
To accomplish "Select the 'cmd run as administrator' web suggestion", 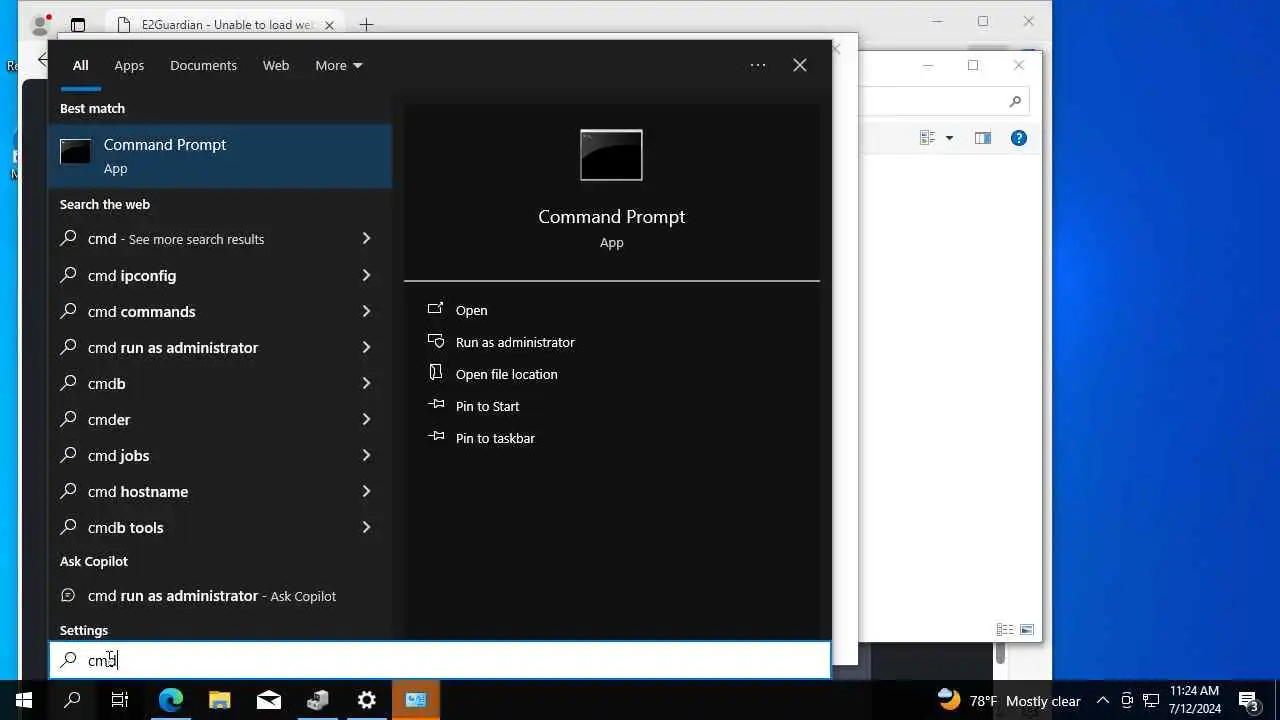I will pyautogui.click(x=220, y=347).
